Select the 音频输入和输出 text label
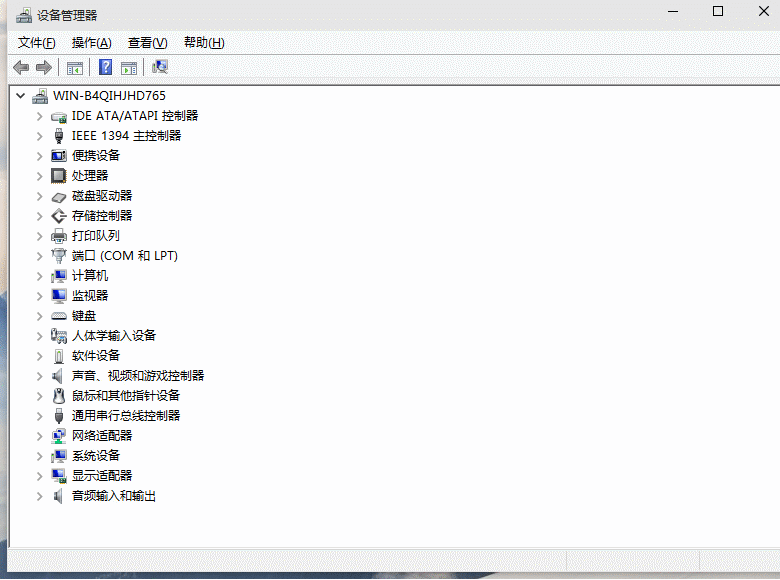The image size is (780, 580). tap(114, 496)
